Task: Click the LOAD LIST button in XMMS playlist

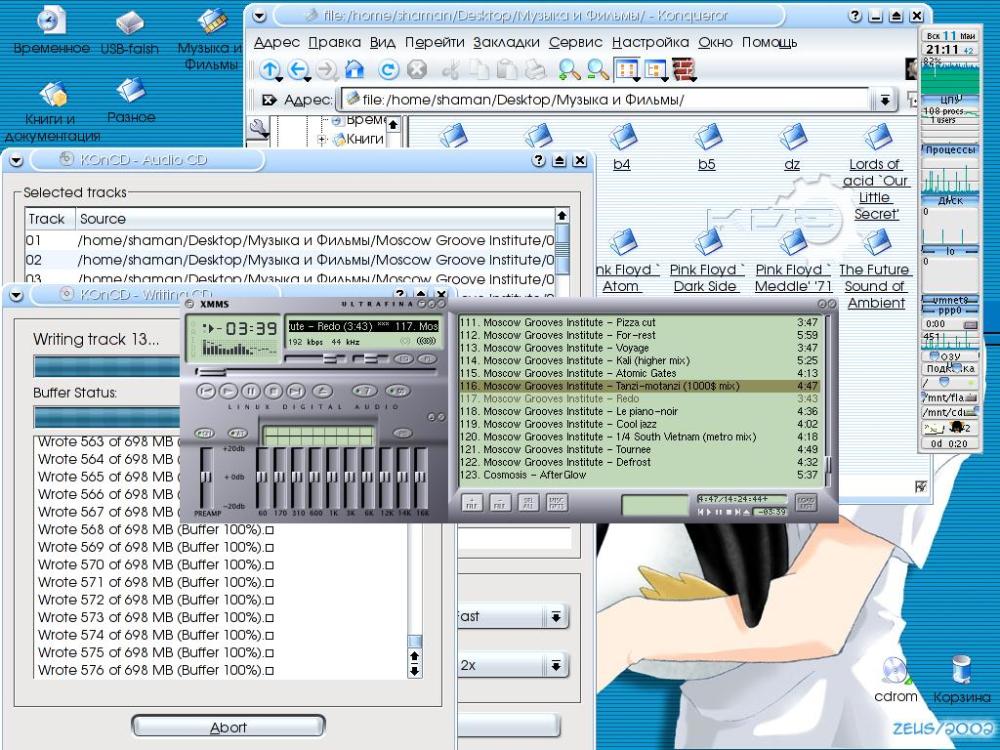Action: [806, 503]
